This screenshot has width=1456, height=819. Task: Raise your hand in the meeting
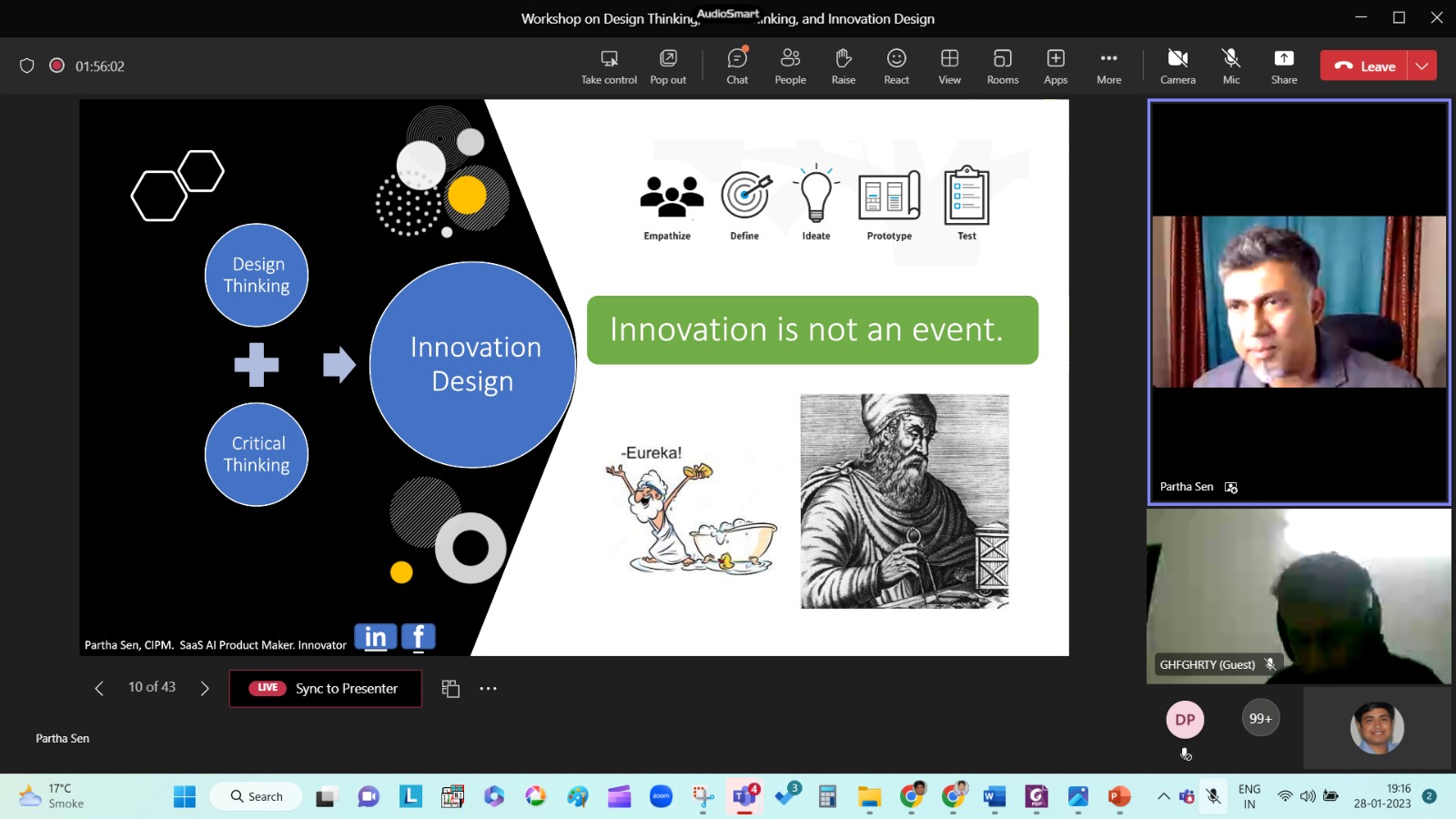843,66
